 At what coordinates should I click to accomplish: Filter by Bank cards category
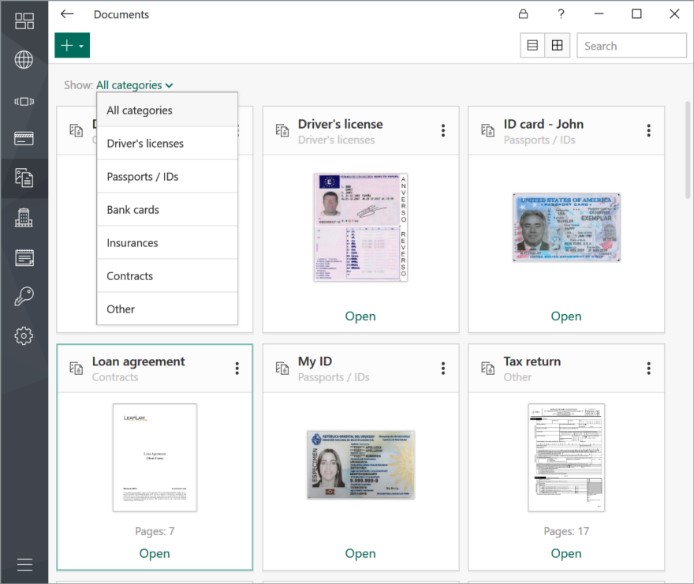click(x=167, y=210)
